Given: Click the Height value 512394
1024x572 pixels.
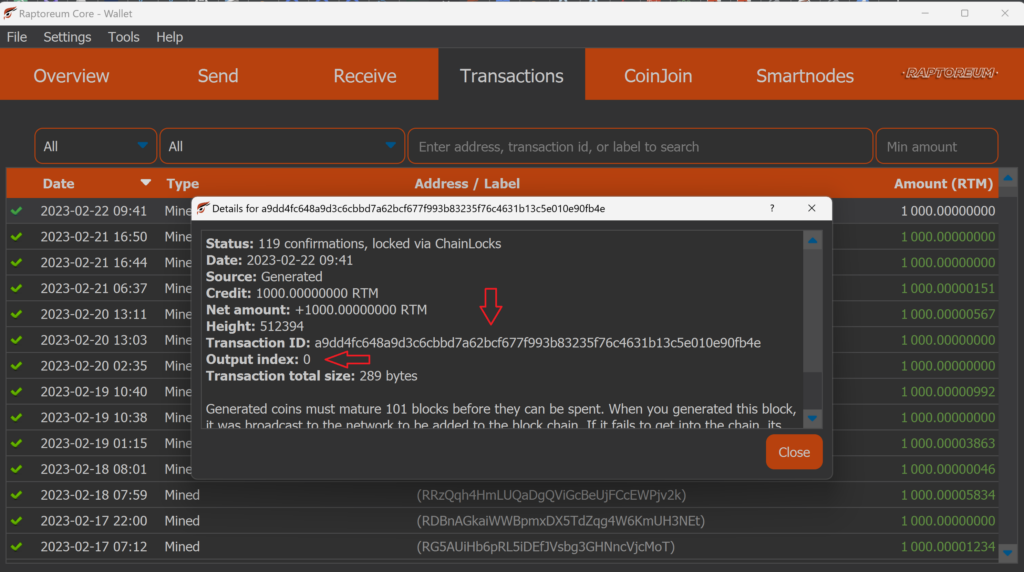Looking at the screenshot, I should pyautogui.click(x=281, y=326).
